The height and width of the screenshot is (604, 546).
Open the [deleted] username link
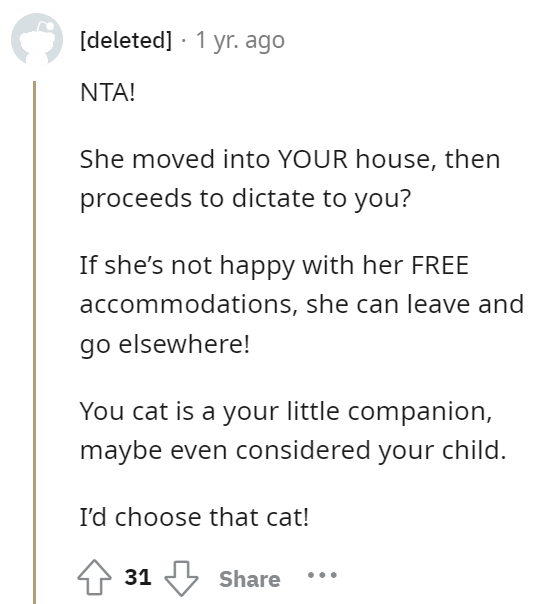(126, 40)
